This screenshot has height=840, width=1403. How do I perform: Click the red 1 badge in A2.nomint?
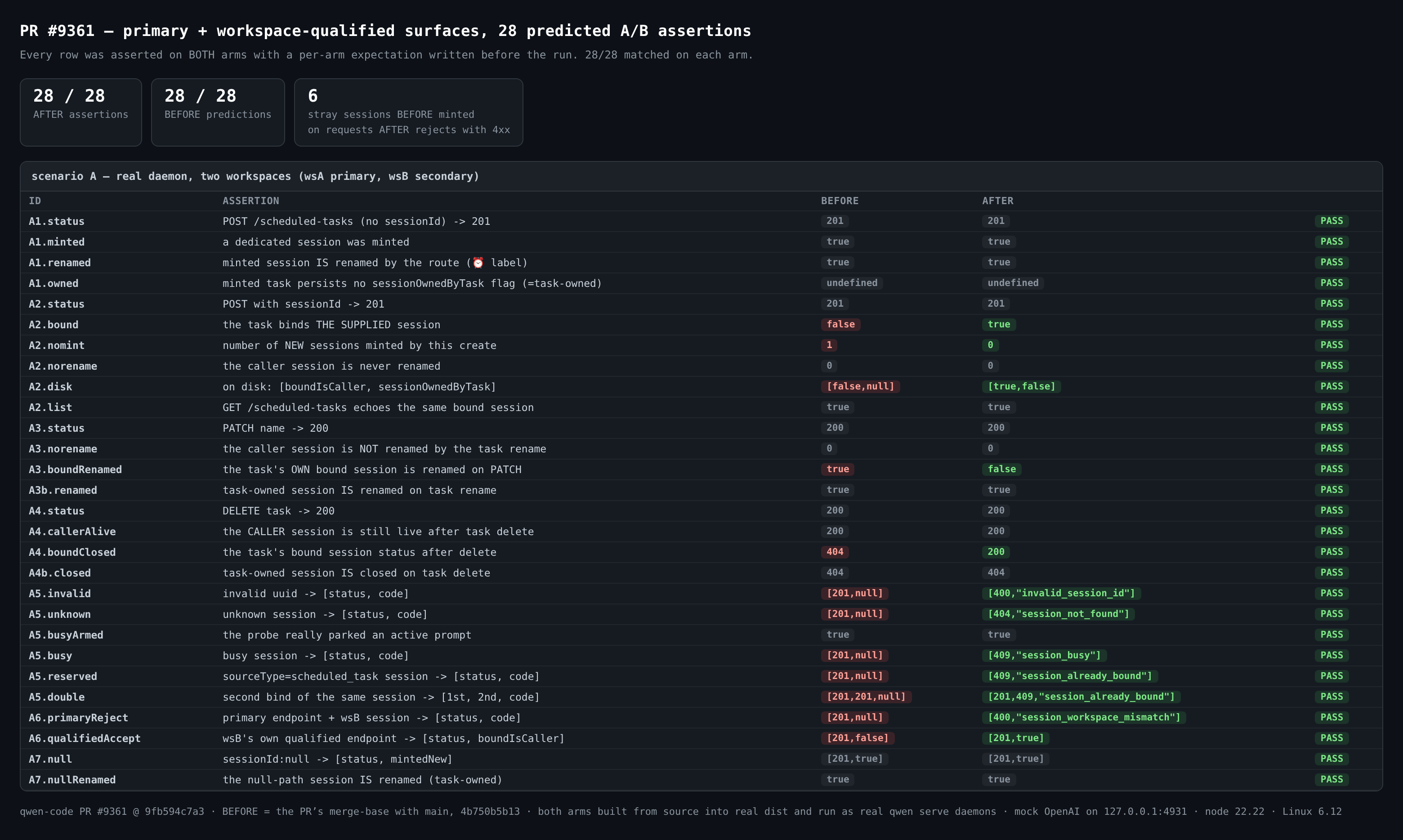click(829, 345)
